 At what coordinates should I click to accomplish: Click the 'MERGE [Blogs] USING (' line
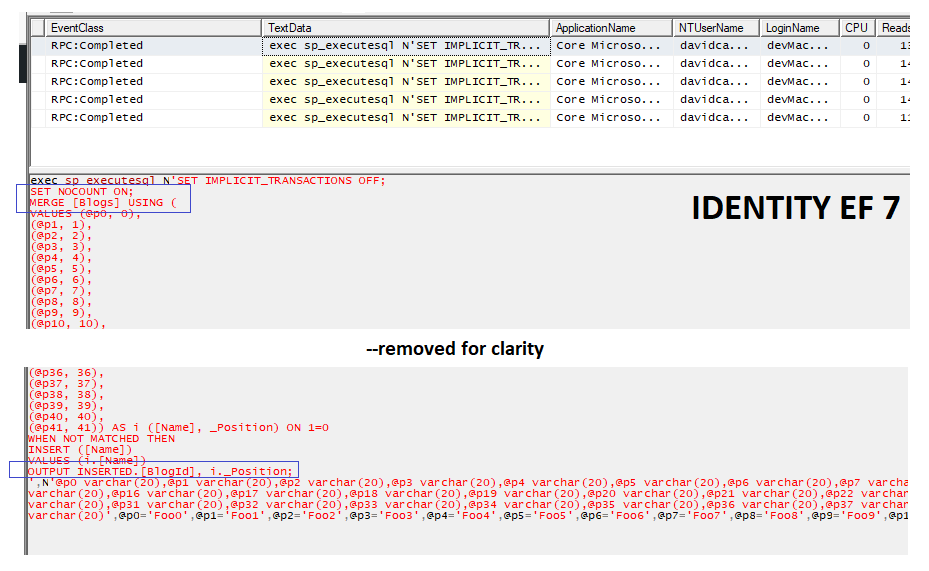pos(104,203)
